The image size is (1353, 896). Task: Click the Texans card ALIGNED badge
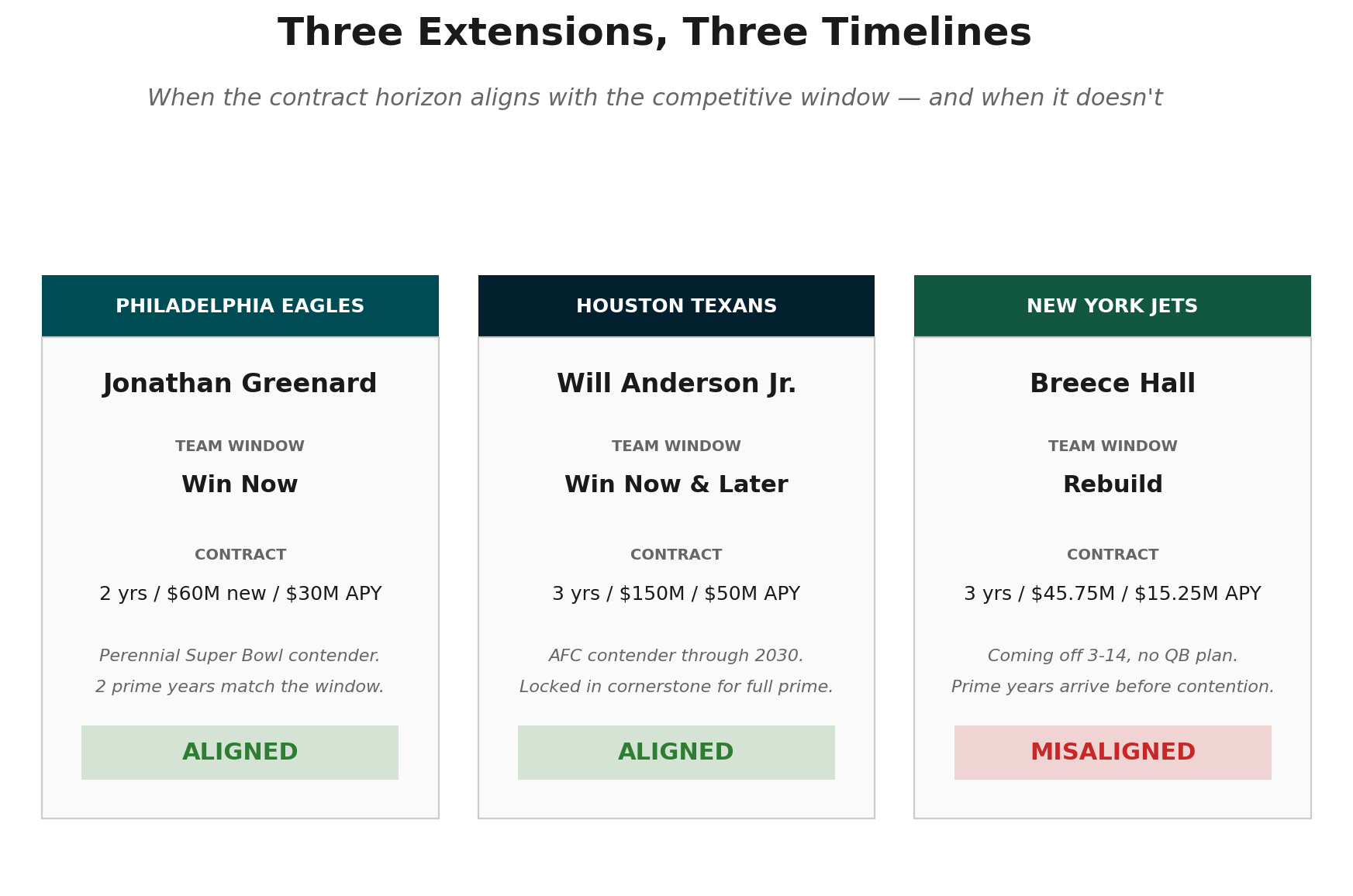[x=676, y=753]
